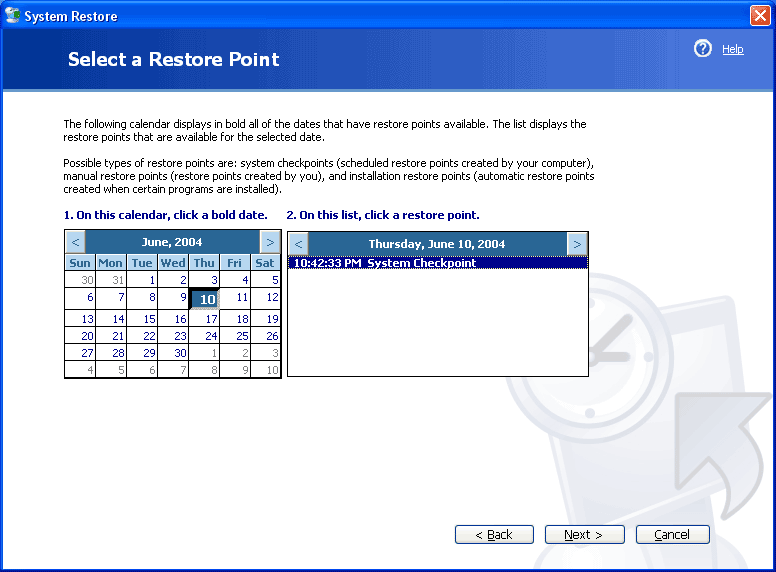Go to next month in calendar
This screenshot has height=572, width=776.
270,242
